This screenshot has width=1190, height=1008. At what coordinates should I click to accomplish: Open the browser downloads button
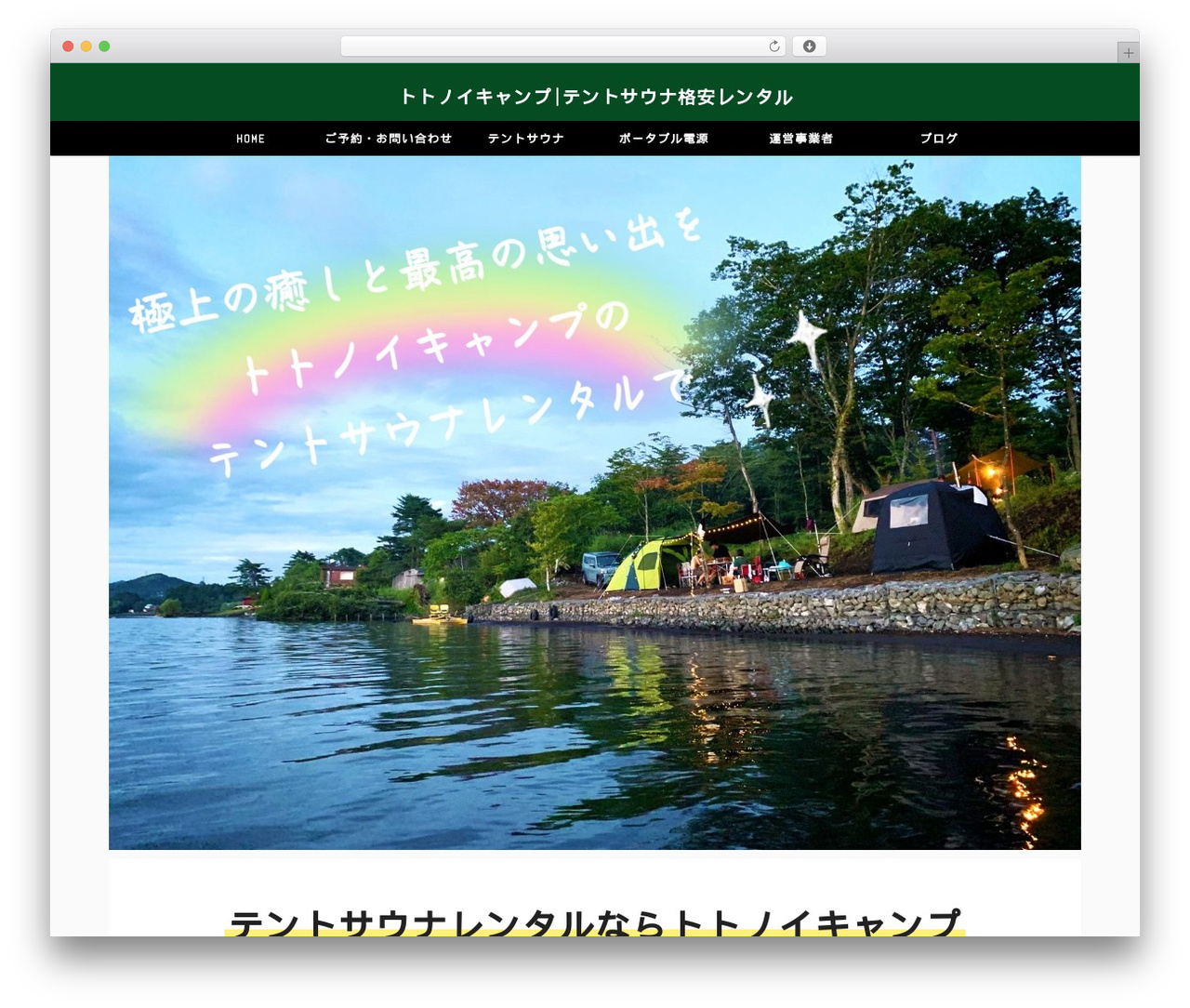810,46
